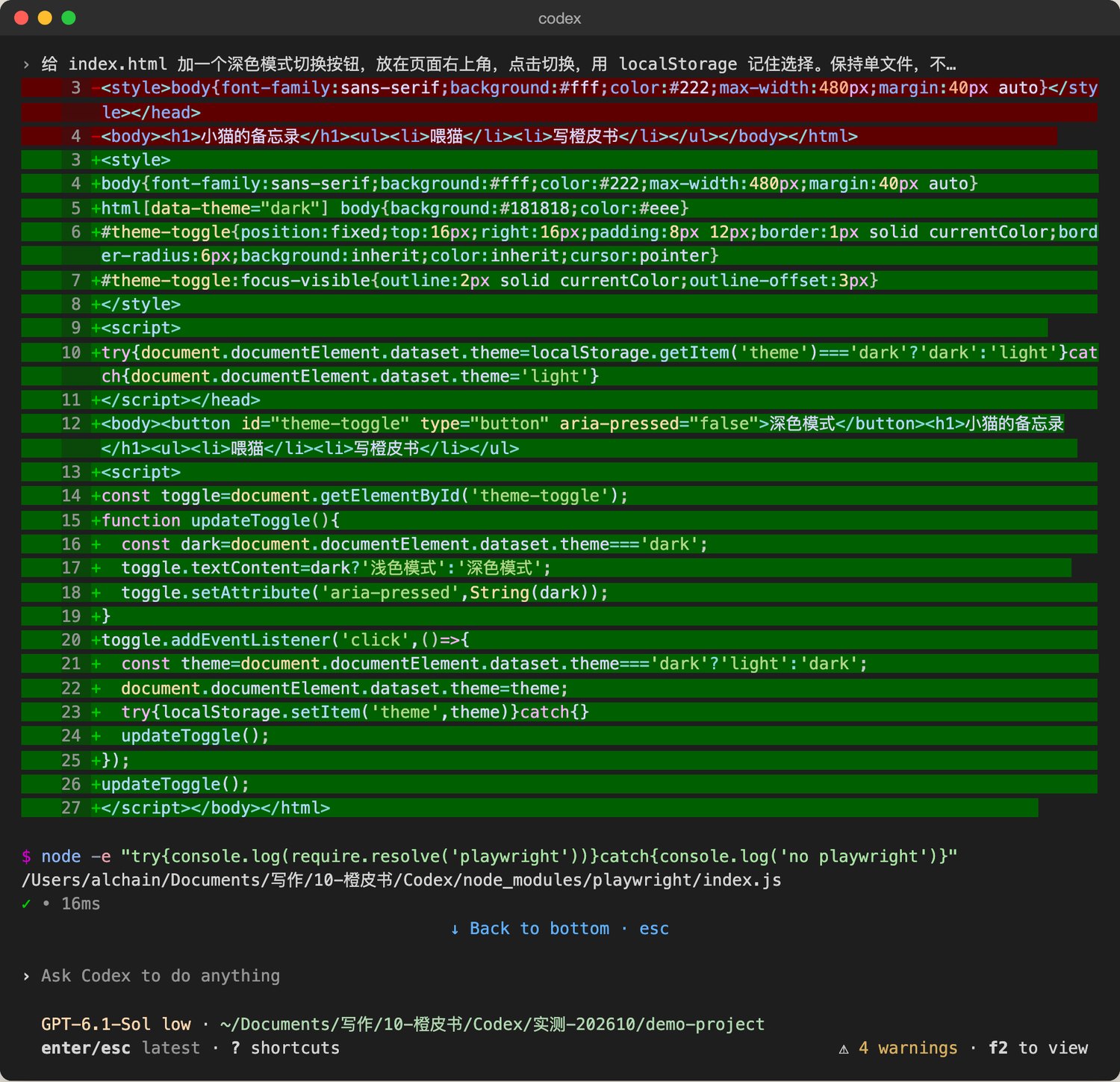This screenshot has height=1082, width=1120.
Task: Click the 'toggle.setAttribute('aria-pressed'' line
Action: point(560,592)
